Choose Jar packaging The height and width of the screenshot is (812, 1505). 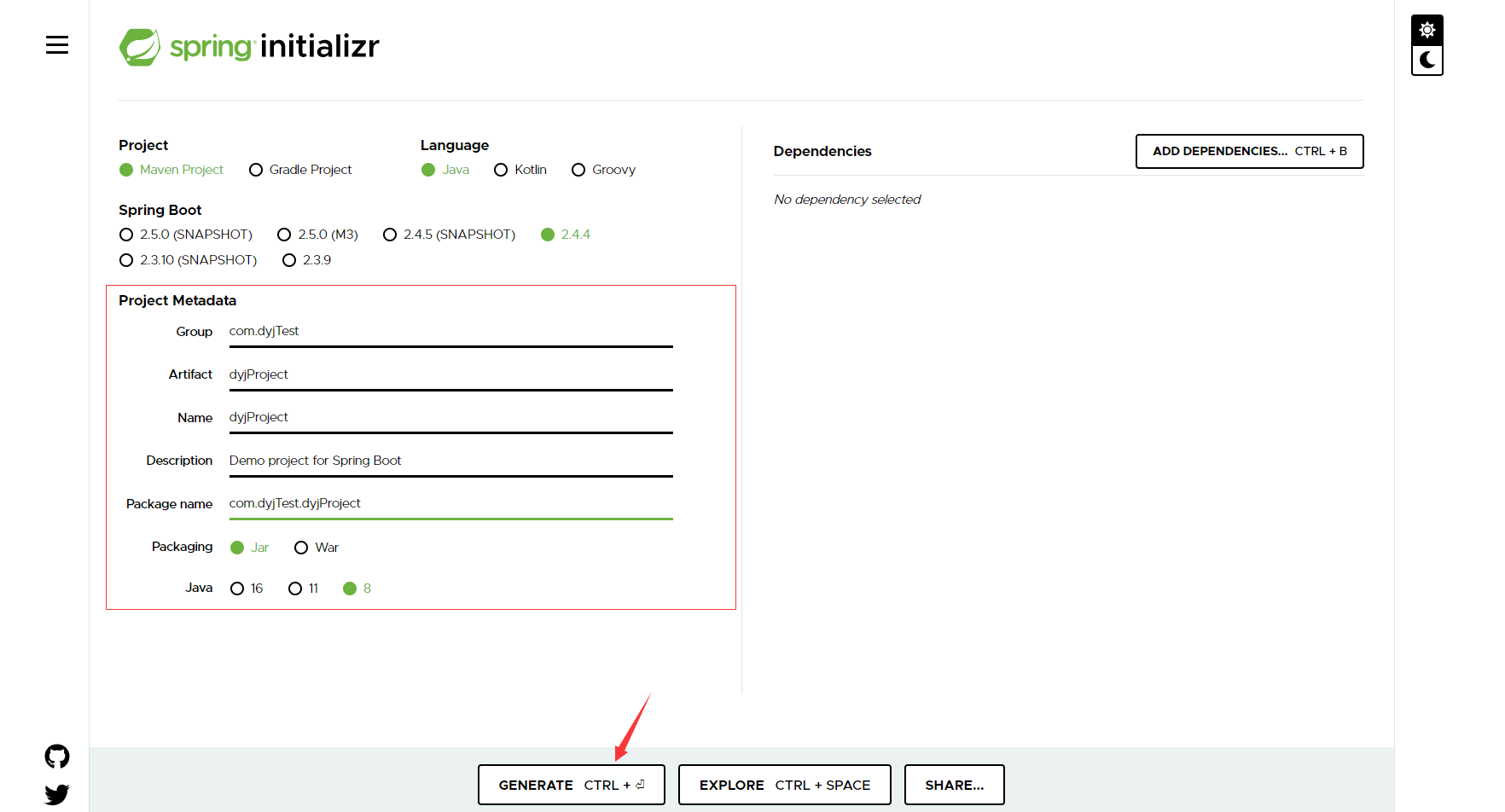click(x=250, y=548)
